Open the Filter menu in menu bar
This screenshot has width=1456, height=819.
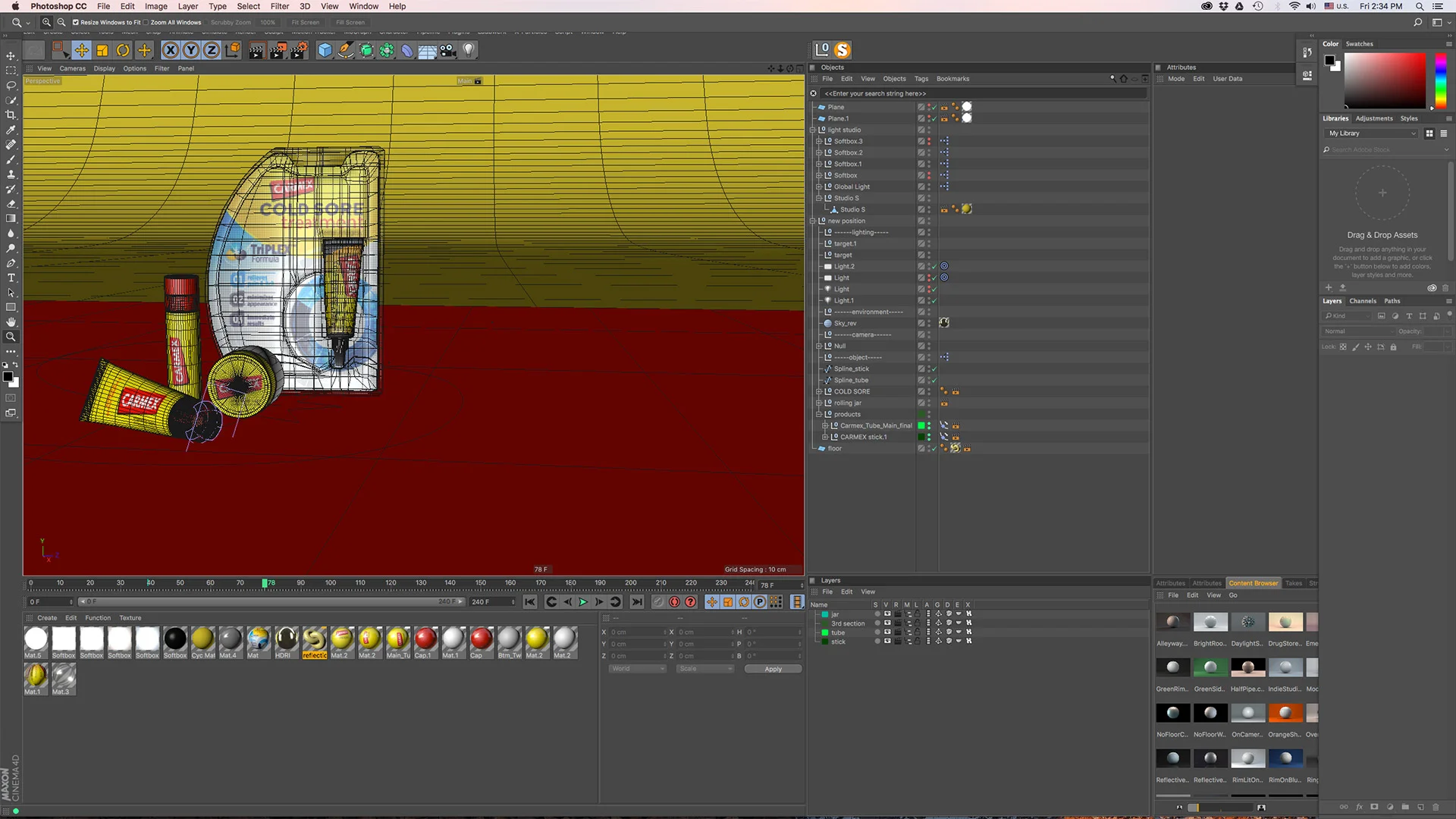(279, 6)
